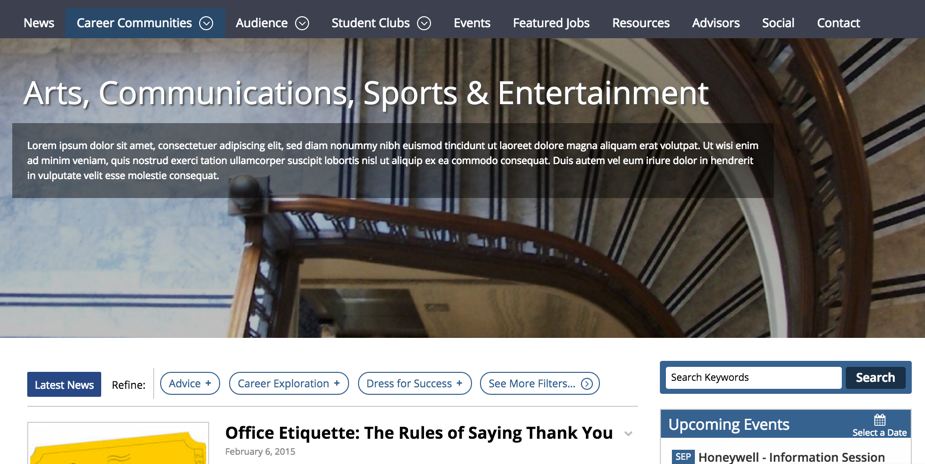The width and height of the screenshot is (925, 464).
Task: Expand the Career Communities dropdown arrow
Action: (x=206, y=23)
